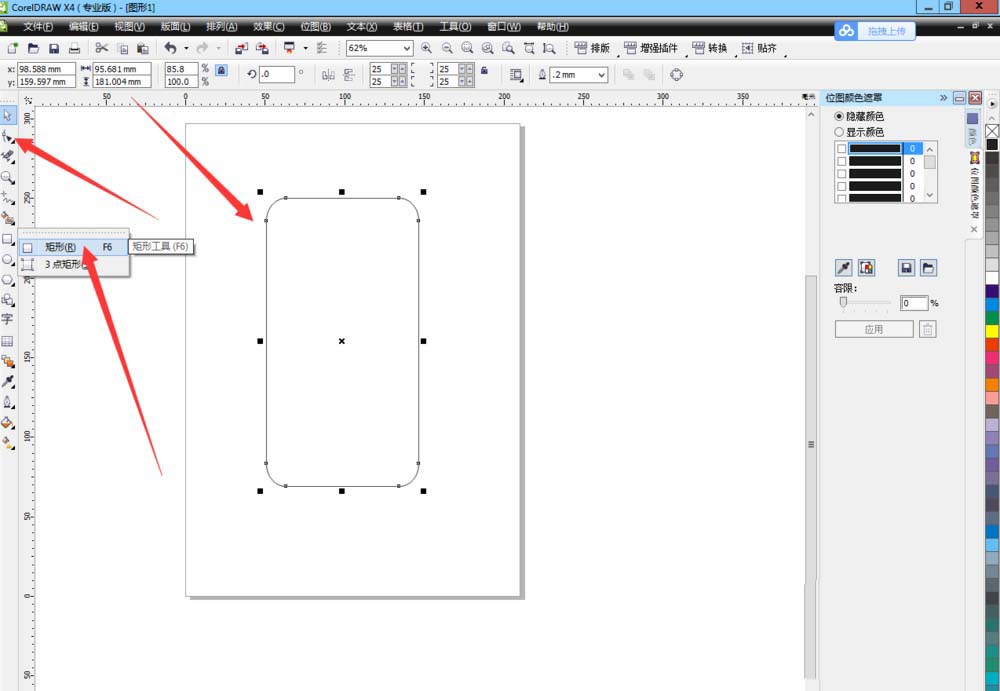
Task: Click the Paste icon
Action: 143,48
